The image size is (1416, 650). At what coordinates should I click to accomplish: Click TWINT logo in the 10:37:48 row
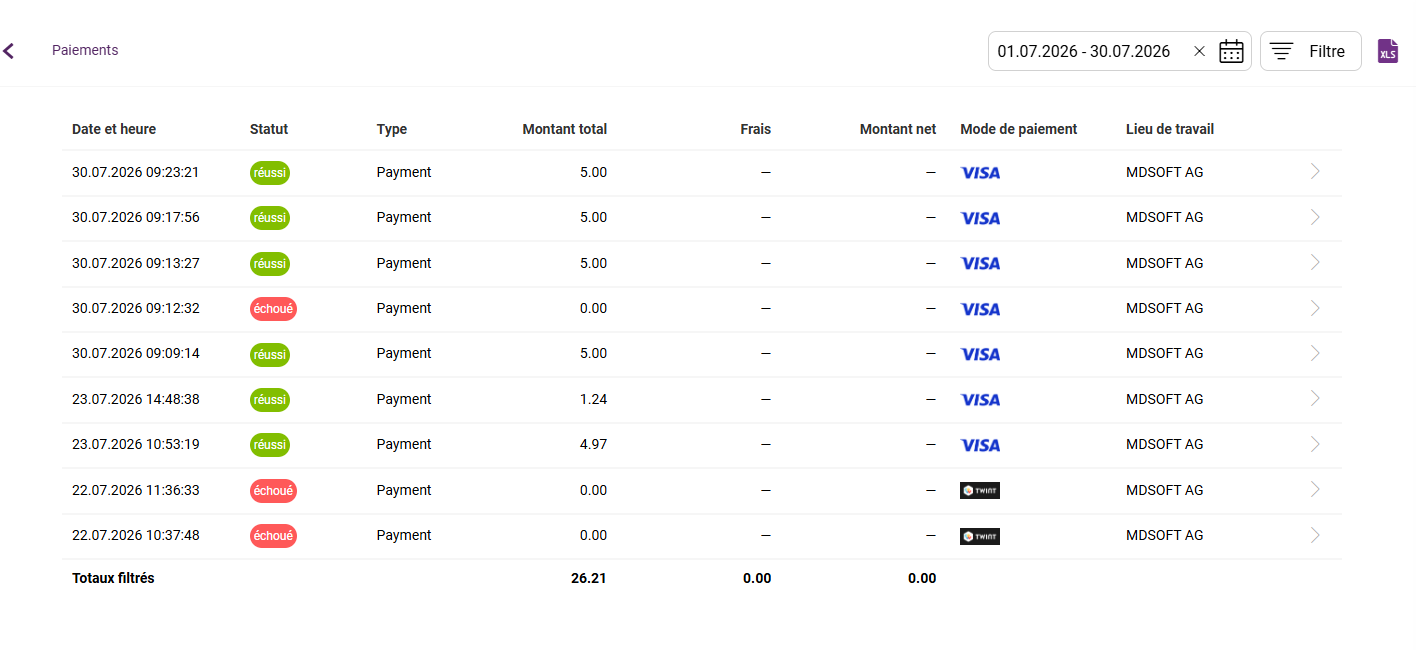point(980,536)
